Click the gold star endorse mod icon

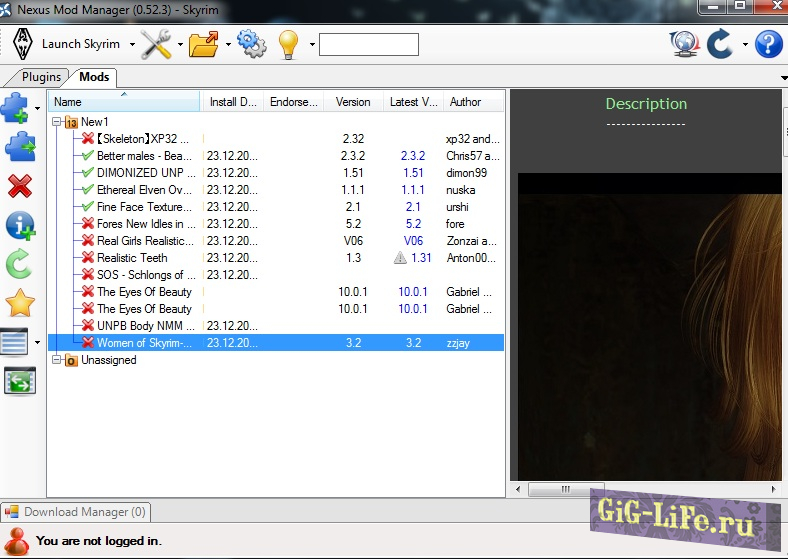[x=20, y=303]
